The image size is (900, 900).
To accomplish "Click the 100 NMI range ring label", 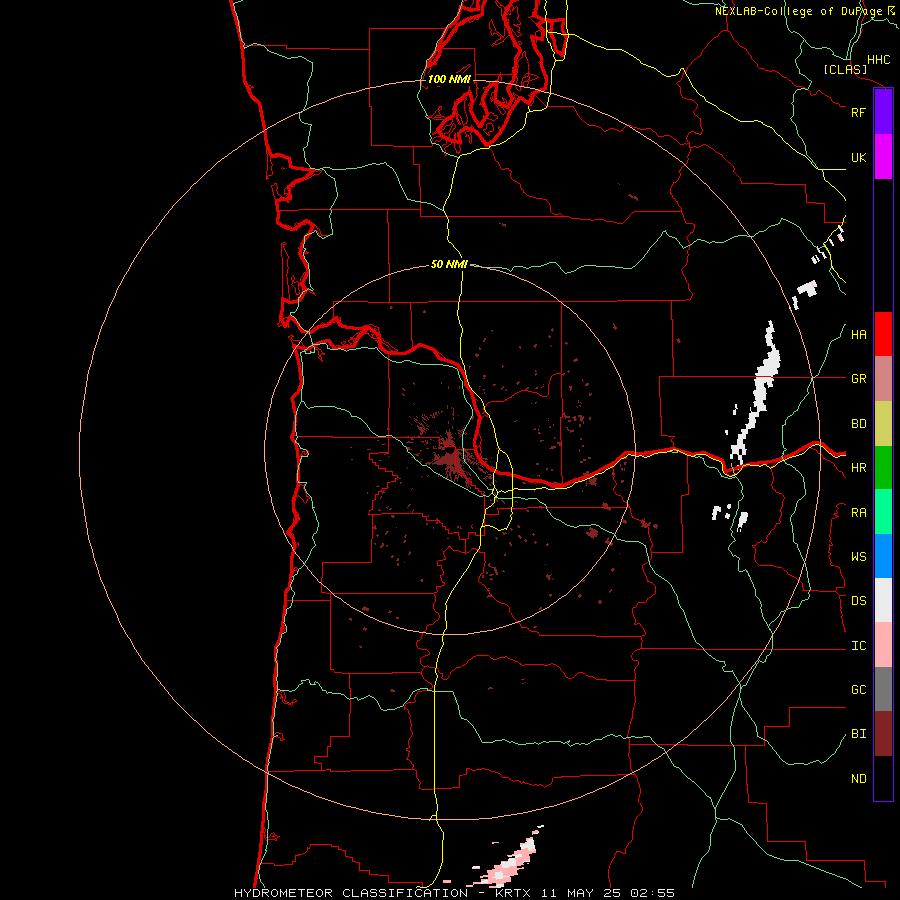I will tap(449, 79).
